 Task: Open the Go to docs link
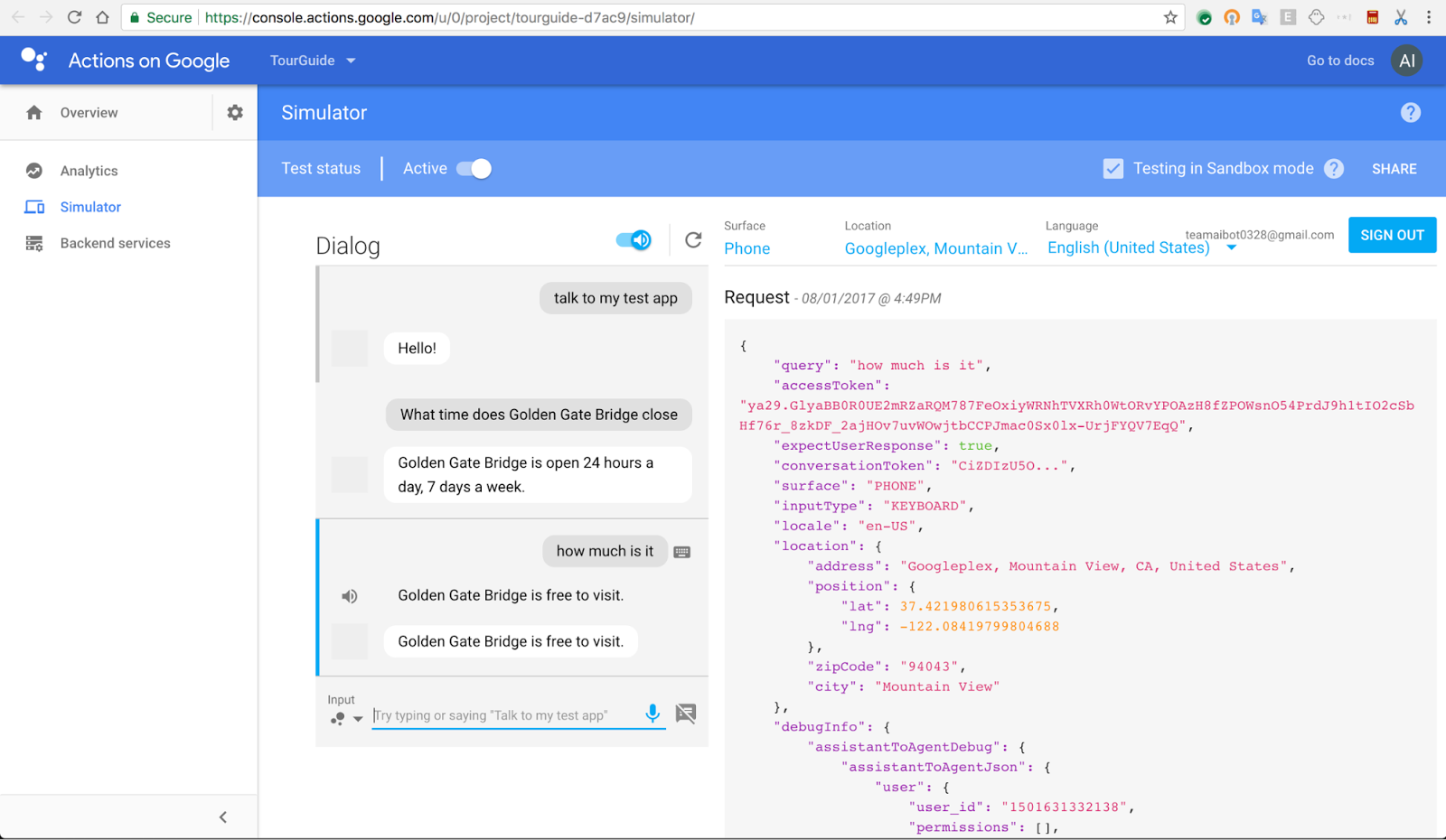[1340, 61]
